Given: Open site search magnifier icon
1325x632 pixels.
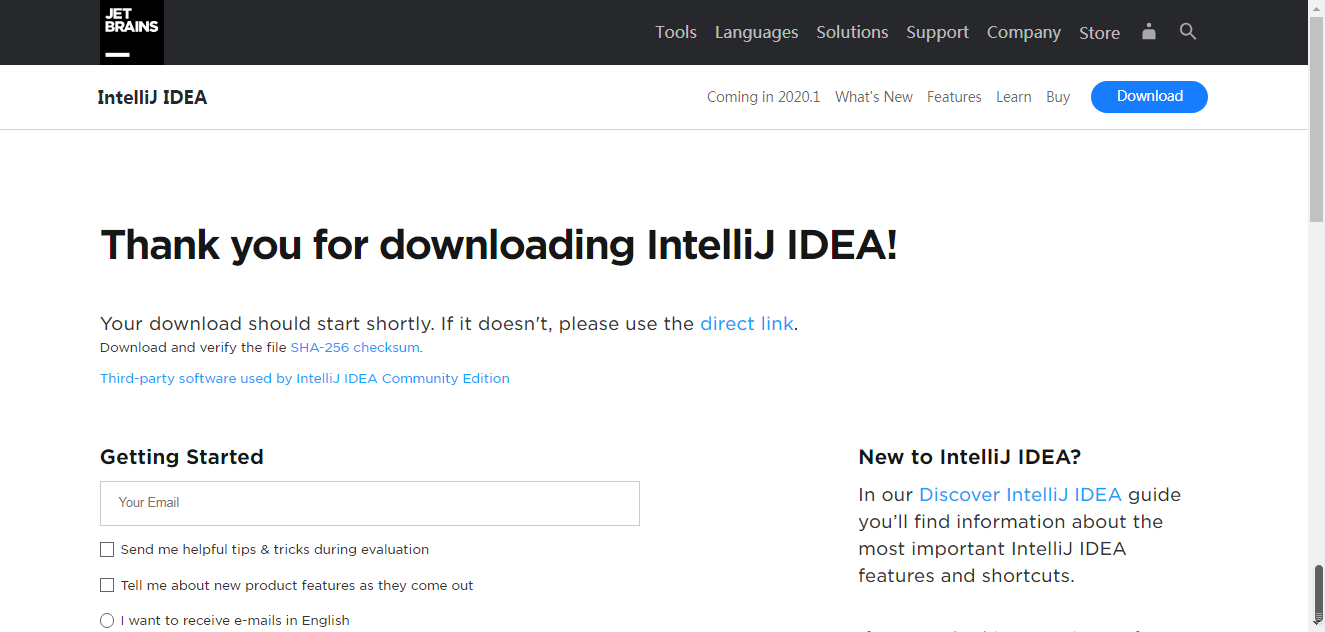Looking at the screenshot, I should coord(1188,32).
